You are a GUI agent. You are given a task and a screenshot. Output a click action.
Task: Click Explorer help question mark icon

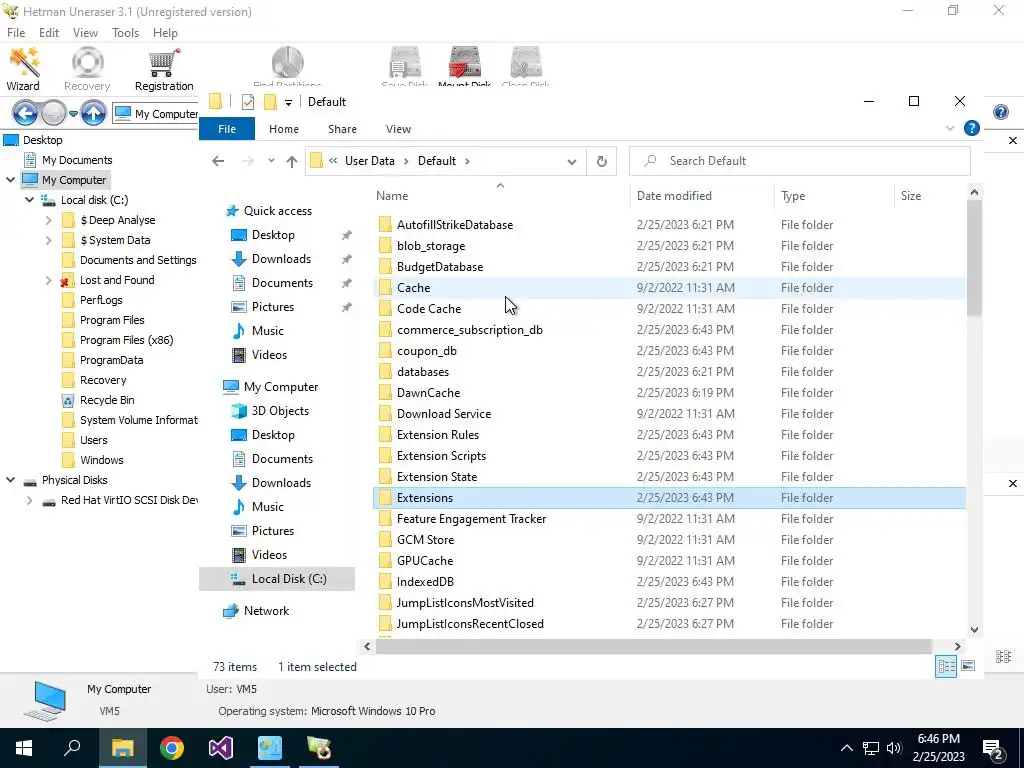click(x=972, y=129)
